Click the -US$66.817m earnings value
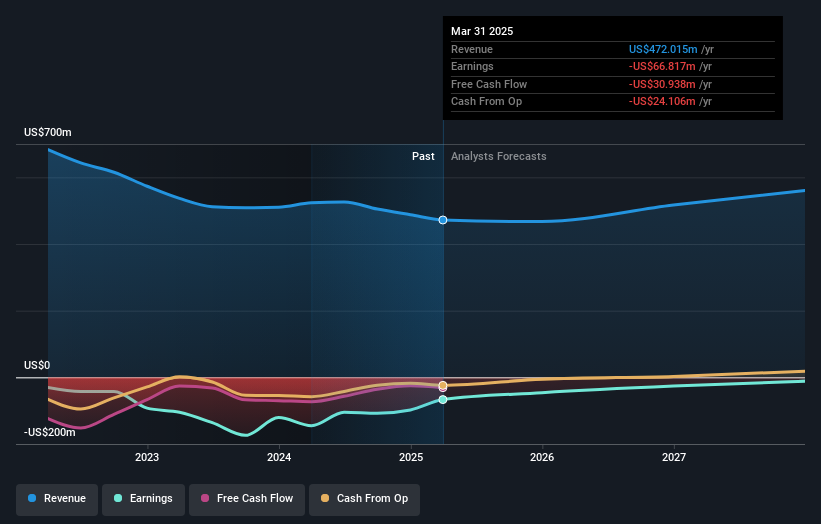 coord(662,66)
